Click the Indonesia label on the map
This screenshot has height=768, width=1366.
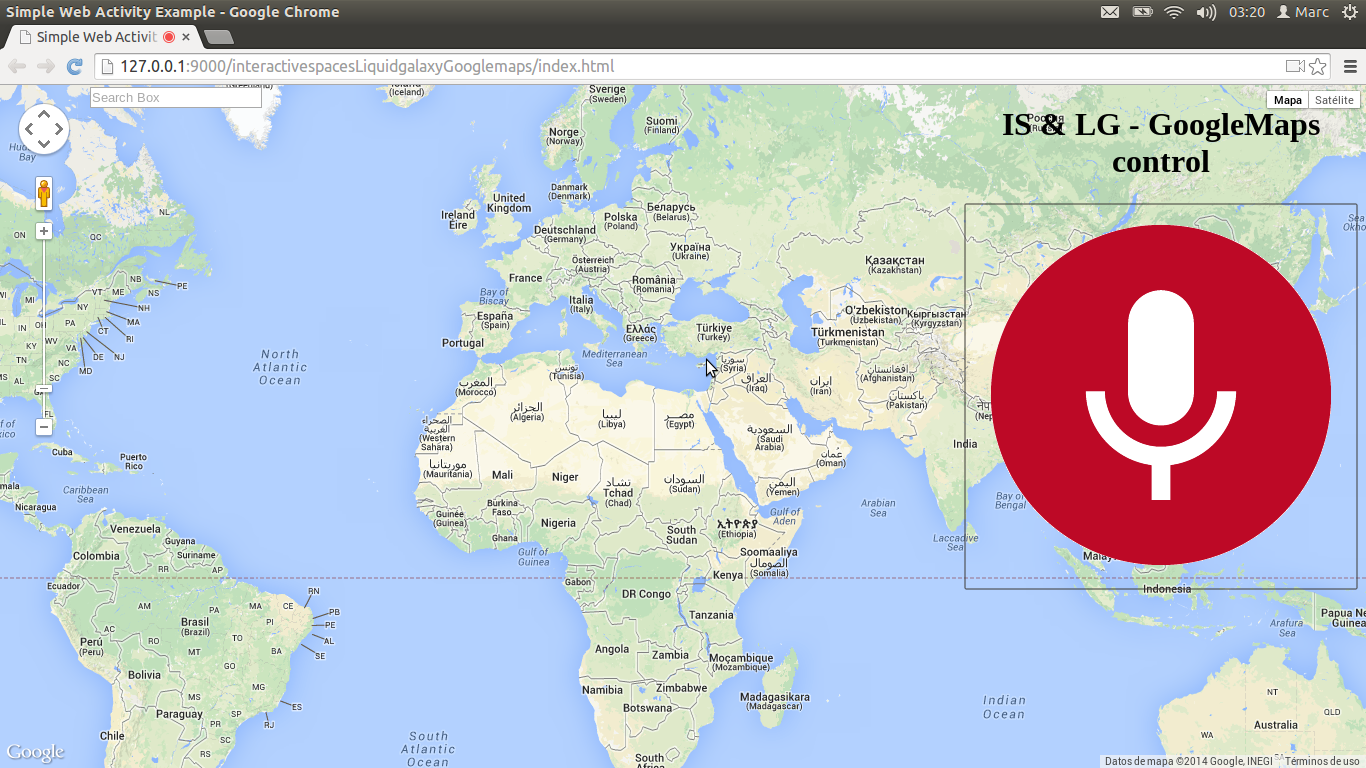pyautogui.click(x=1167, y=589)
